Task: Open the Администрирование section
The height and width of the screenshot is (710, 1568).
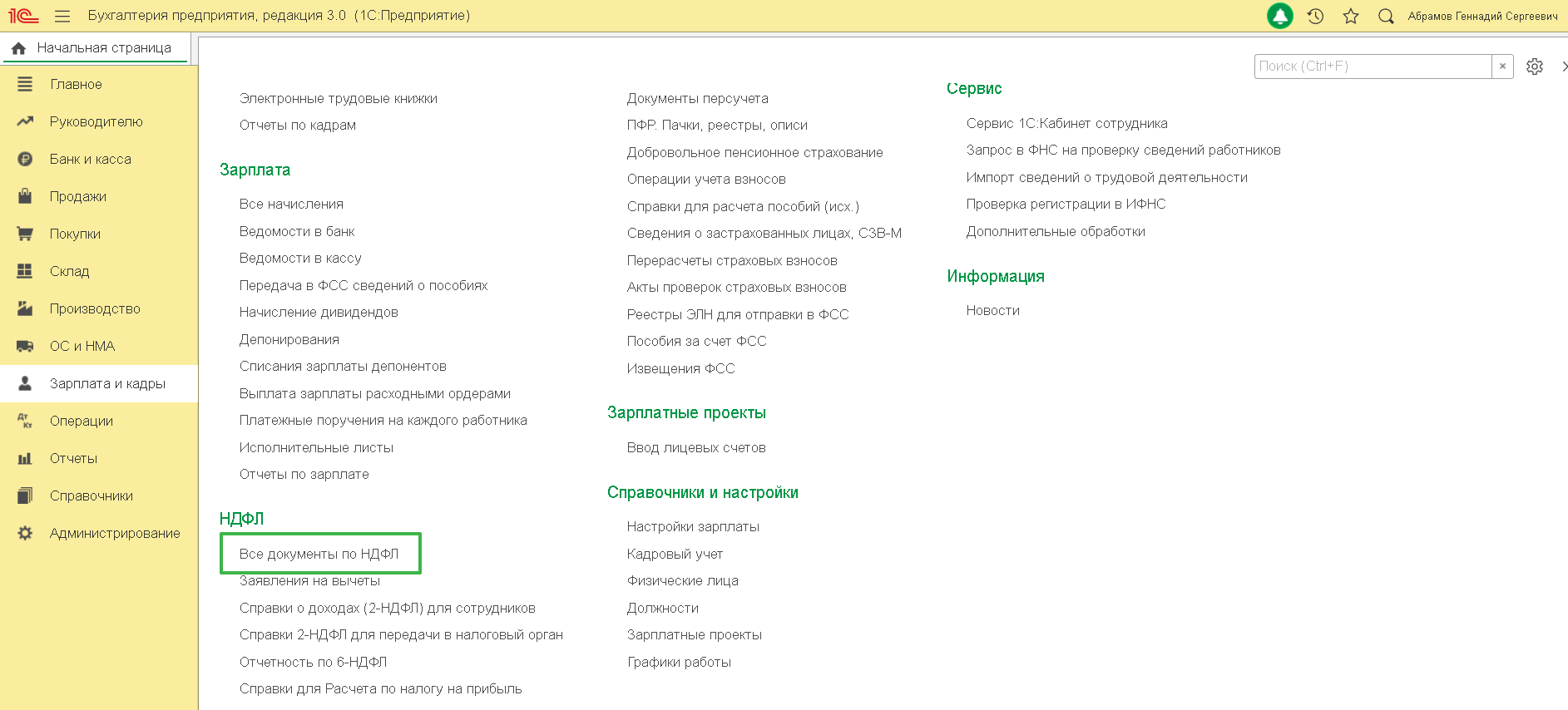Action: pyautogui.click(x=115, y=533)
